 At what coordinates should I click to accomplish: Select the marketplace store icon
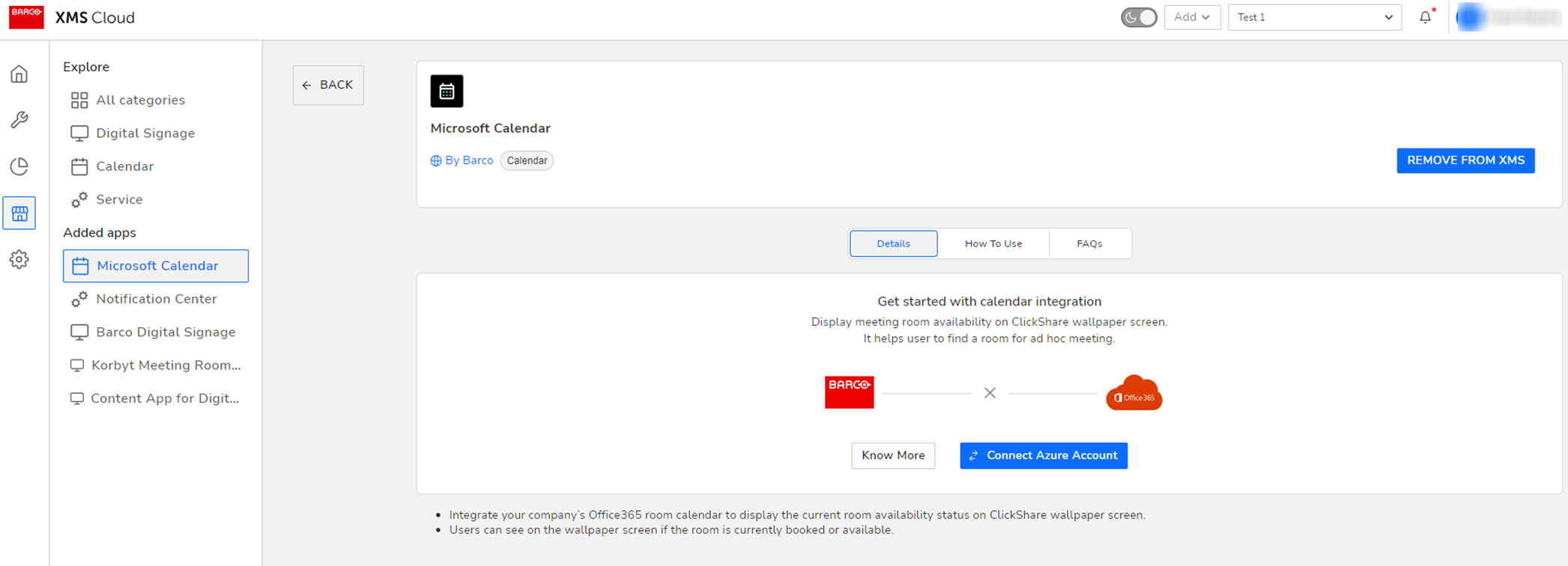[19, 213]
